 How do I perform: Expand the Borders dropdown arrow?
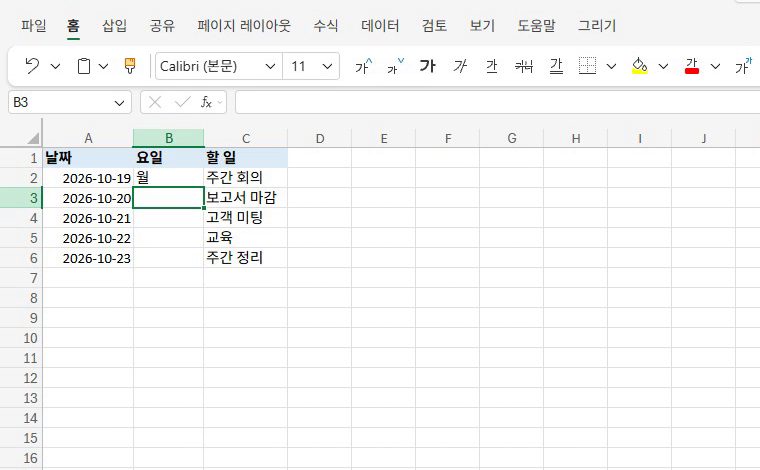(612, 66)
